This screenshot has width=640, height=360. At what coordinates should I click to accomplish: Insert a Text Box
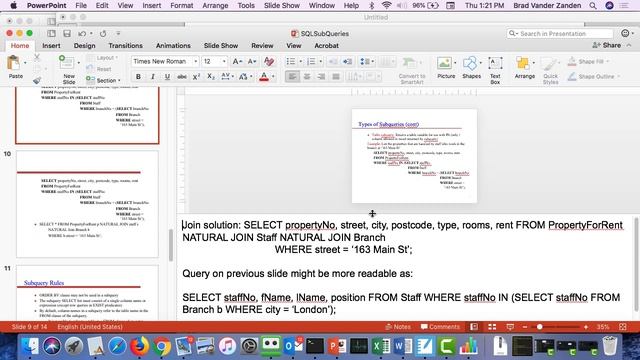coord(495,70)
